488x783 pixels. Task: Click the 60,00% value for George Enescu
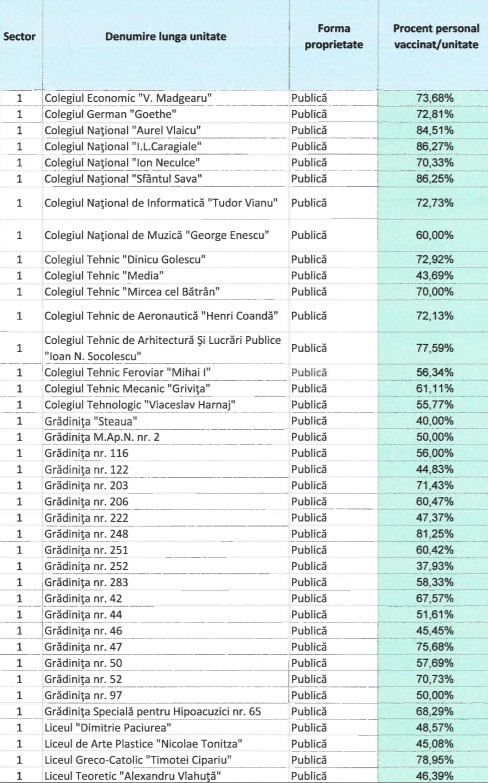click(435, 235)
